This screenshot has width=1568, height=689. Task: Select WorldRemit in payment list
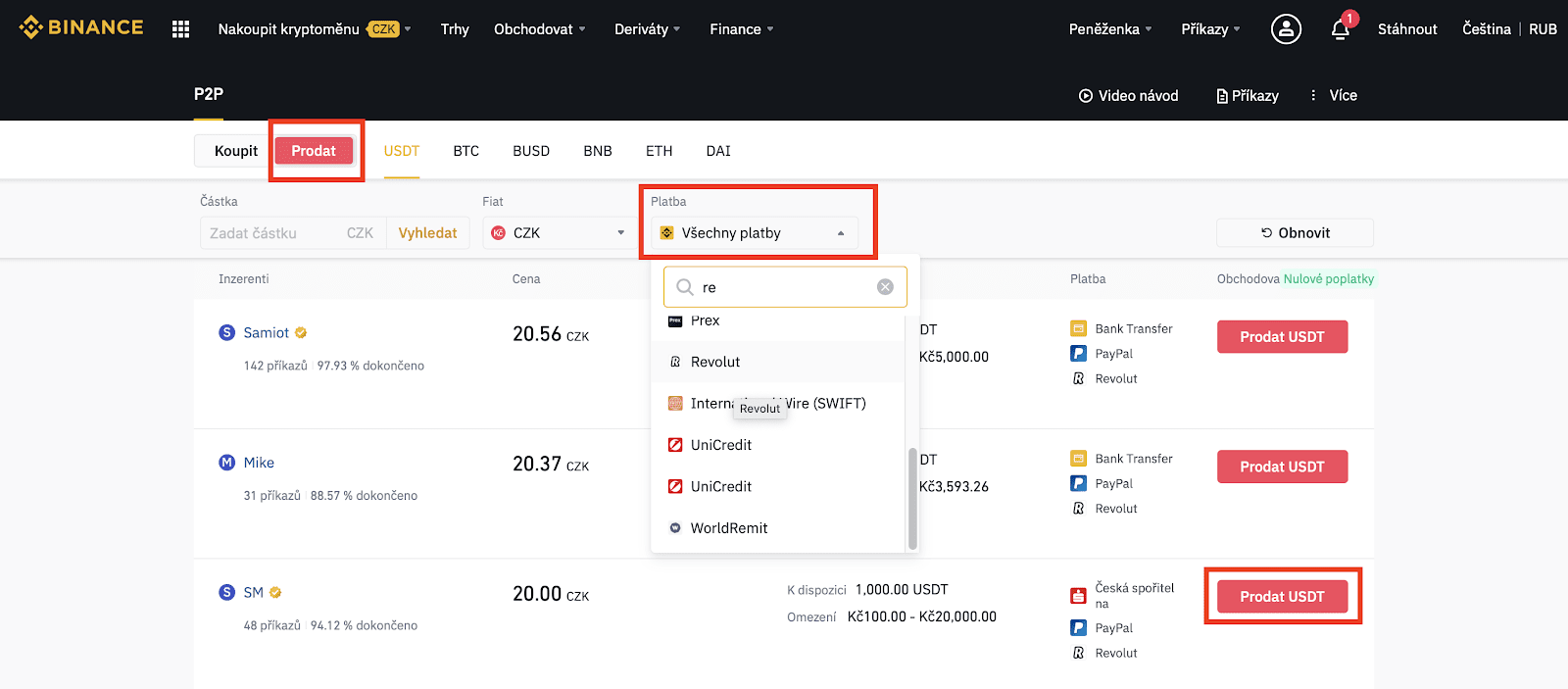coord(777,528)
